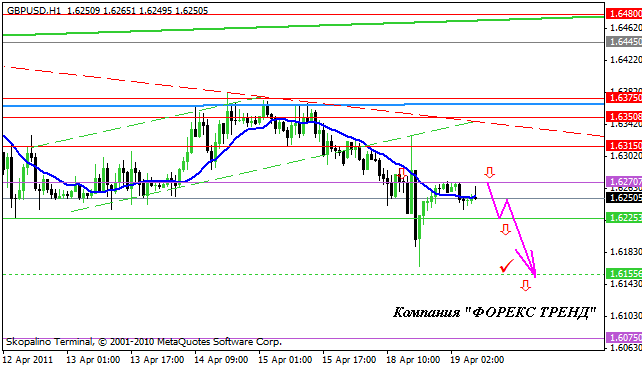Viewport: 642px width, 367px height.
Task: Click the magenta forecast arrow line
Action: [511, 229]
